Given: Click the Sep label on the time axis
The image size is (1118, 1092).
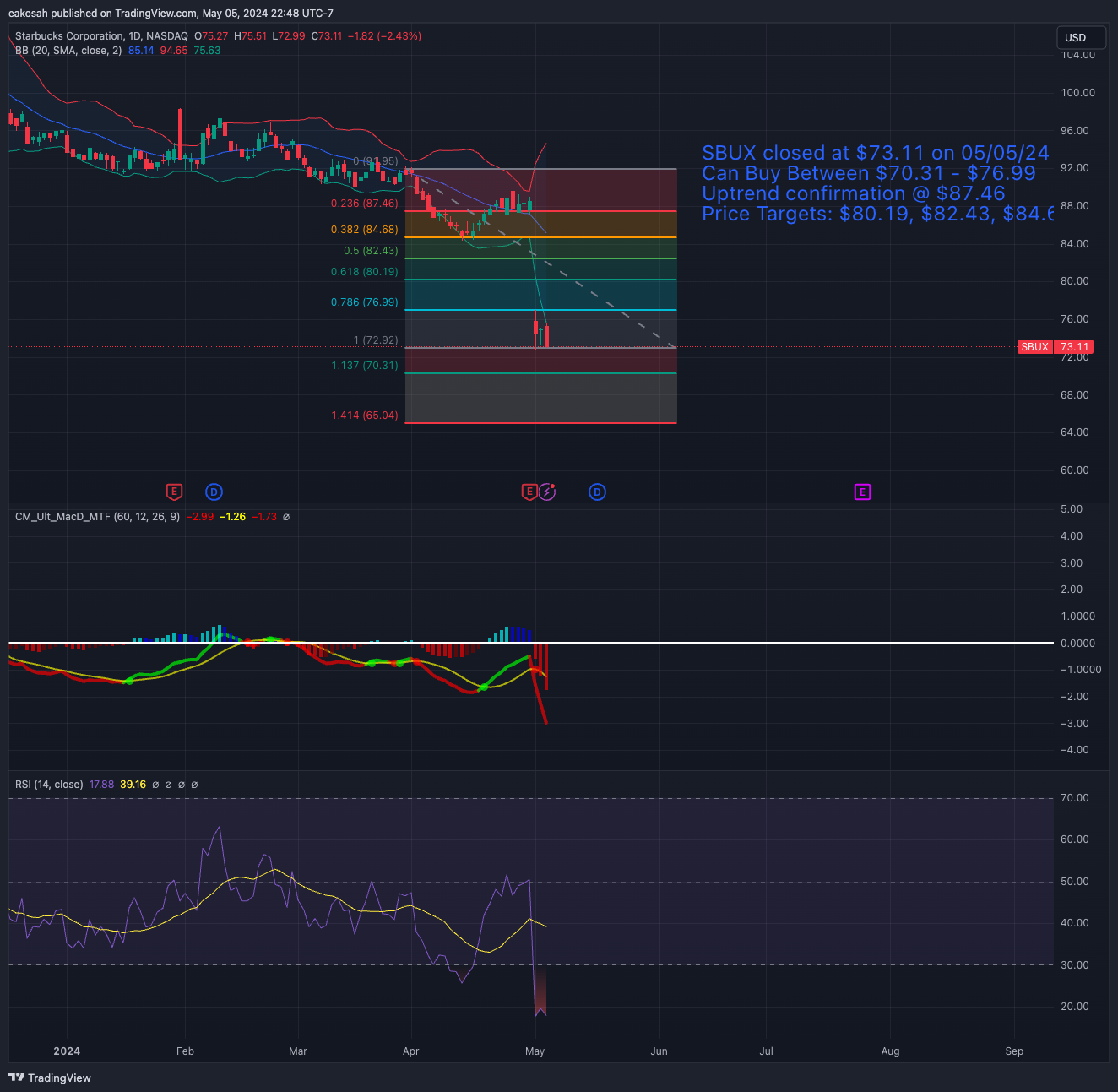Looking at the screenshot, I should coord(1014,1051).
